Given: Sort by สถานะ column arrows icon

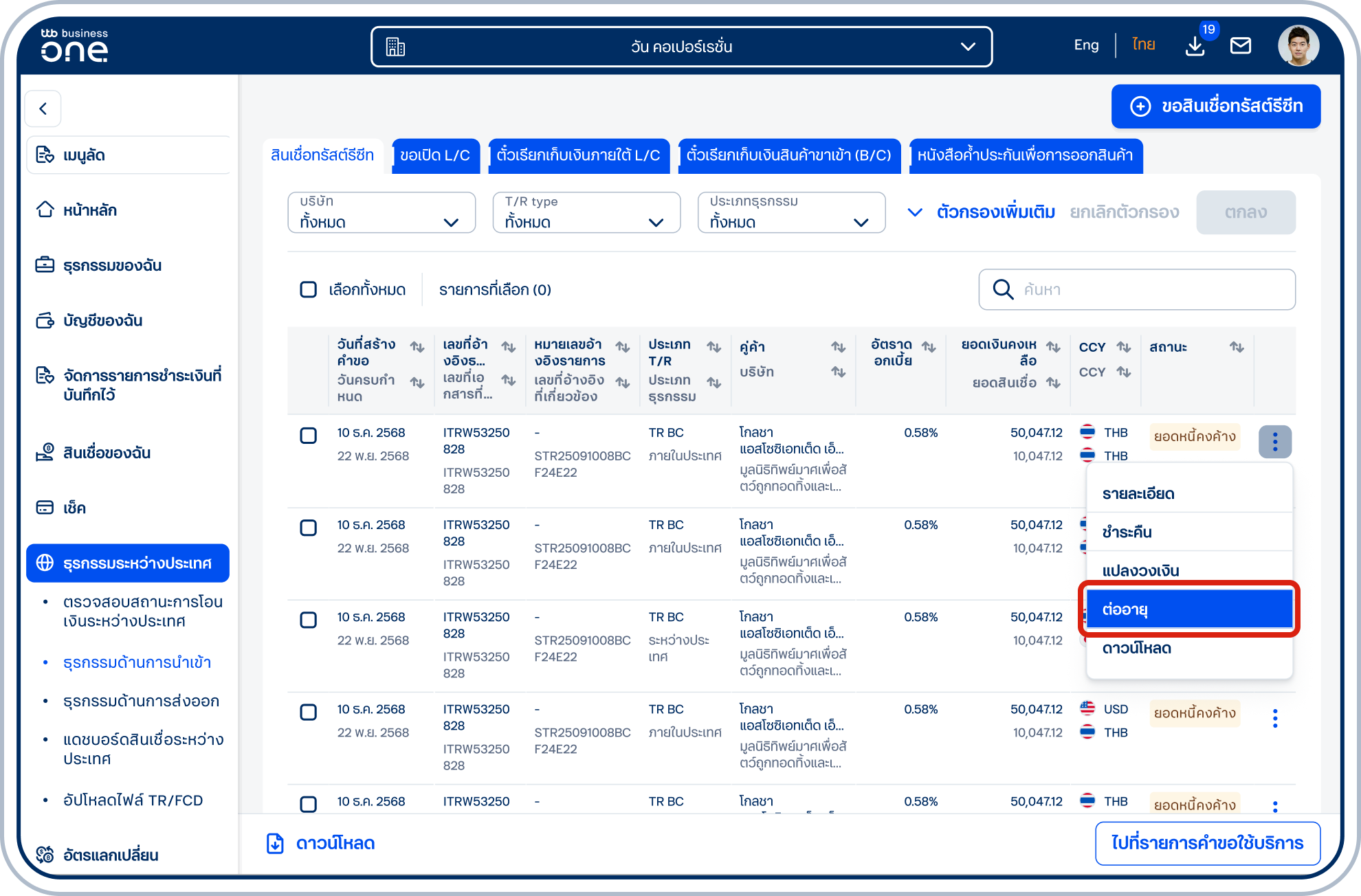Looking at the screenshot, I should coord(1237,347).
